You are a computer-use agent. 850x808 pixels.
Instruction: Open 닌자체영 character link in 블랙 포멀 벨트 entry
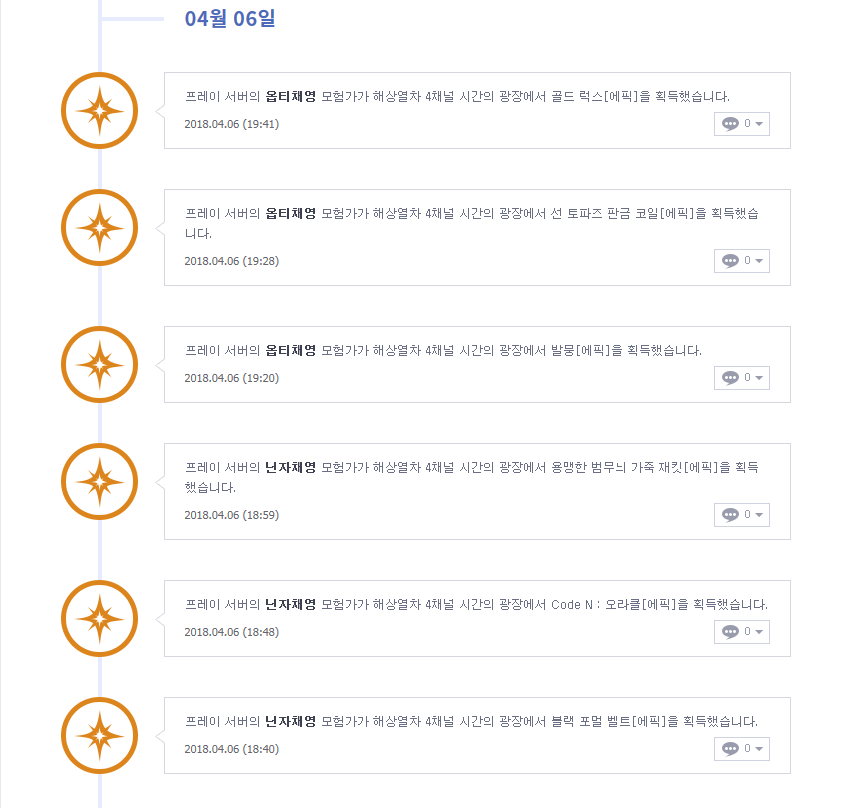pyautogui.click(x=290, y=721)
